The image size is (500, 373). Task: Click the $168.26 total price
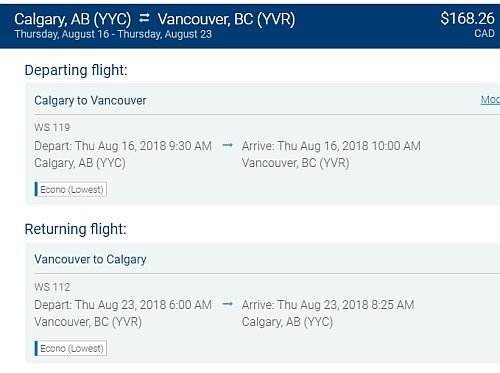tap(467, 18)
